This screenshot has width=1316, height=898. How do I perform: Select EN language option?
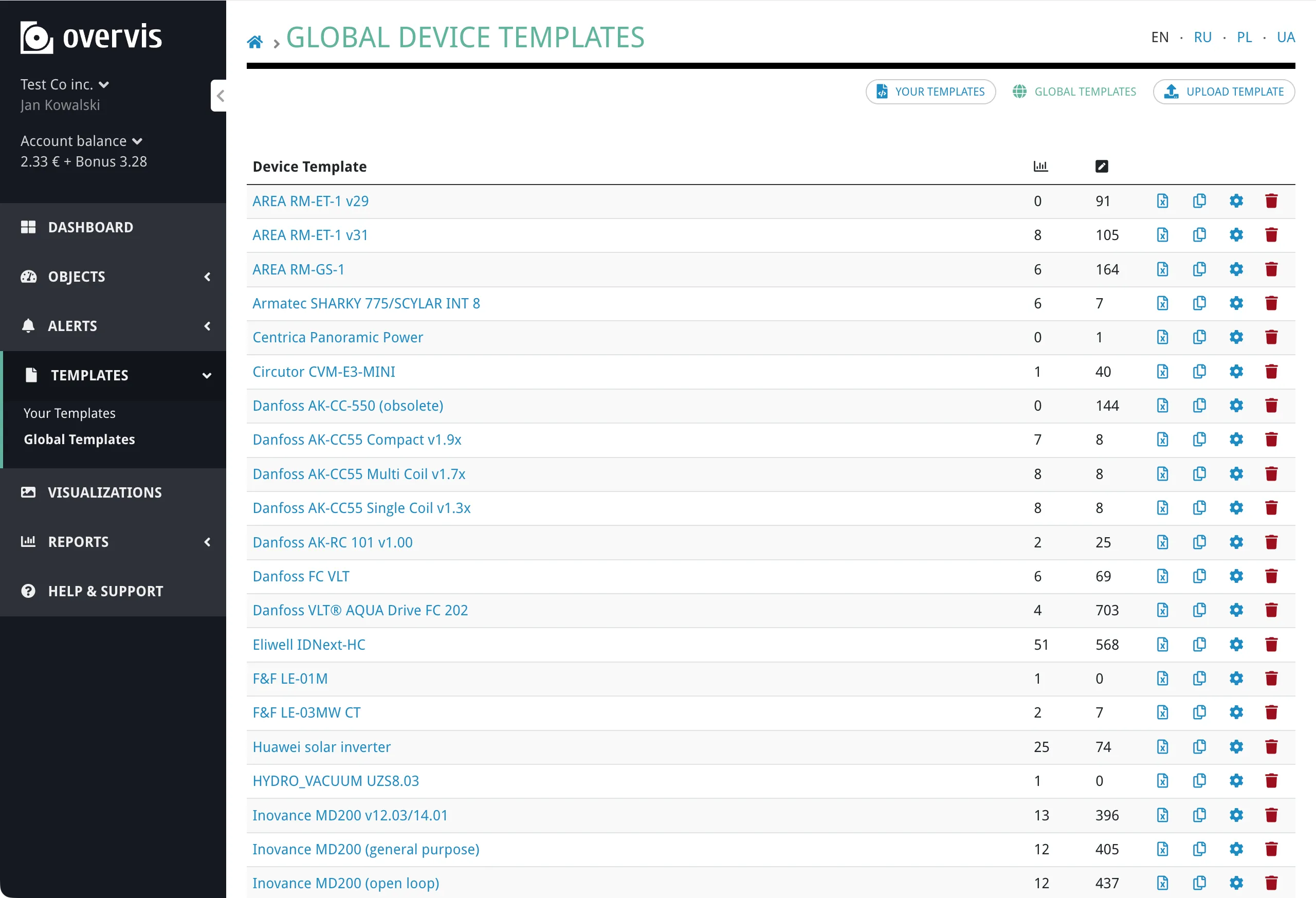(x=1159, y=38)
